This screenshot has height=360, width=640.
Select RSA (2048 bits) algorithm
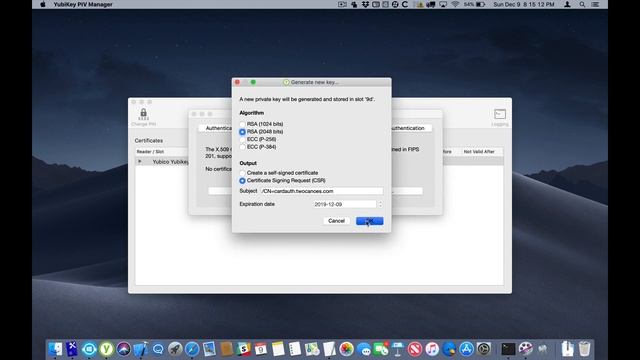click(x=242, y=132)
